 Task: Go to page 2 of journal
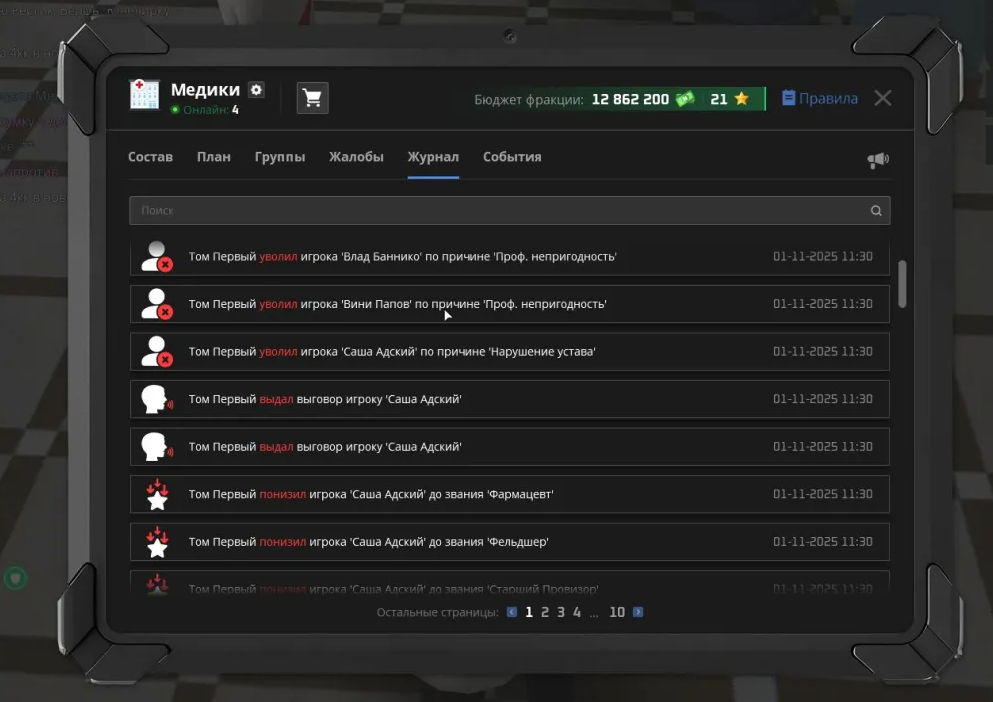(x=545, y=612)
